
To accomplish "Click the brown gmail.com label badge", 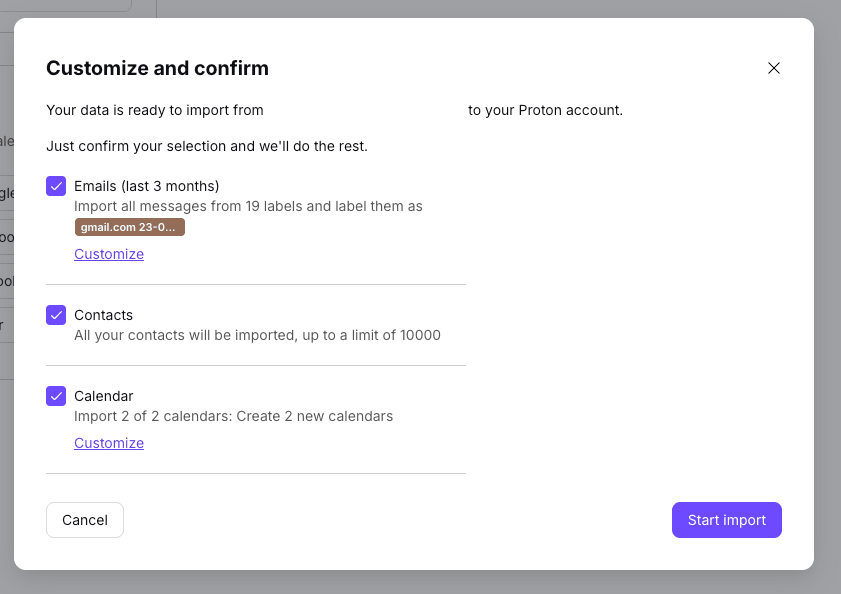I will [130, 227].
